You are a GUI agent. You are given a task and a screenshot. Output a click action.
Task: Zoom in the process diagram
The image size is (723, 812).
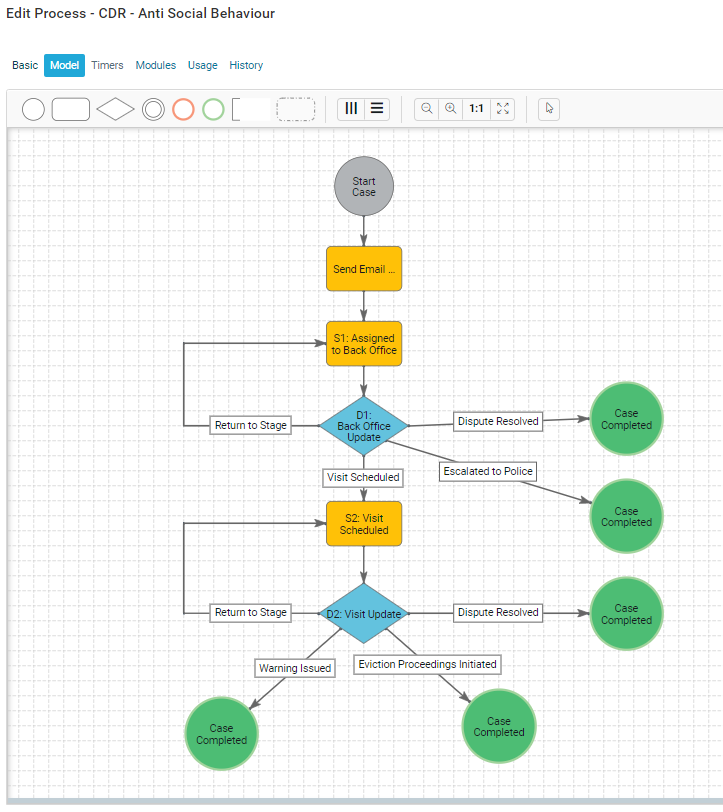[x=451, y=109]
